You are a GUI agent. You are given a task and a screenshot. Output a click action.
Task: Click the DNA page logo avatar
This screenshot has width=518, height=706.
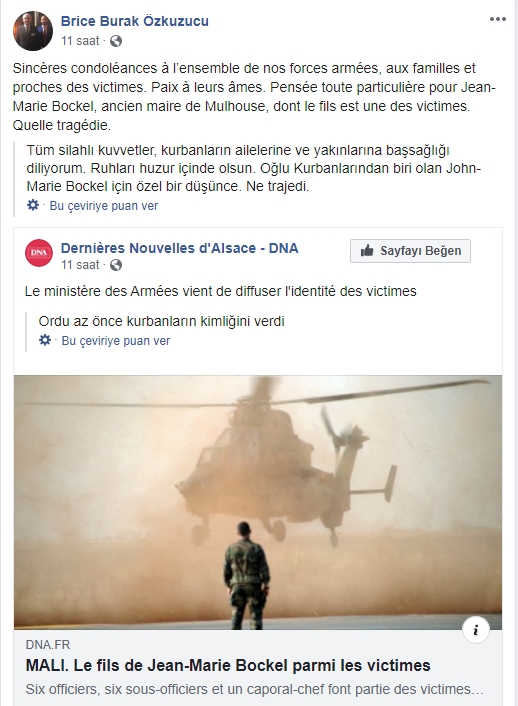point(39,253)
